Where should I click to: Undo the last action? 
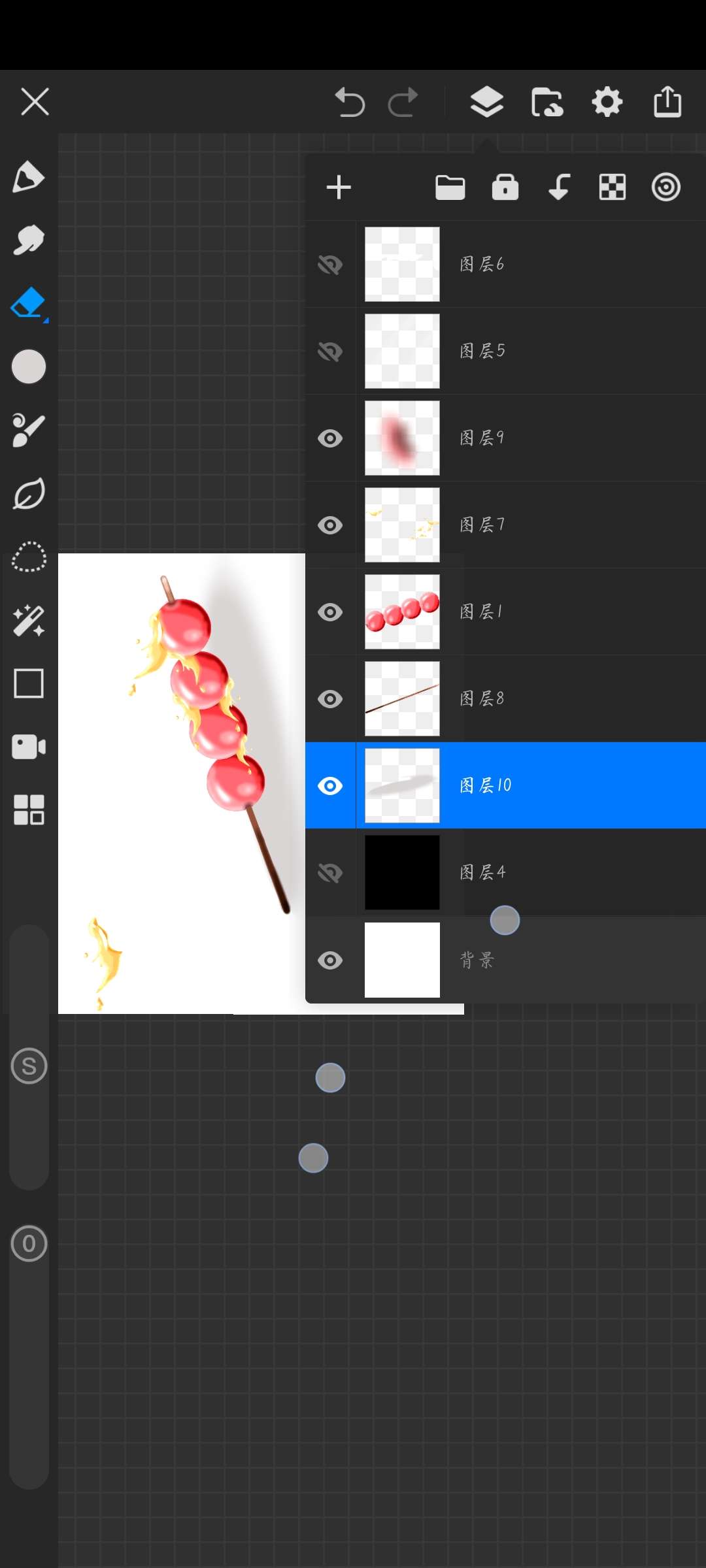[350, 103]
